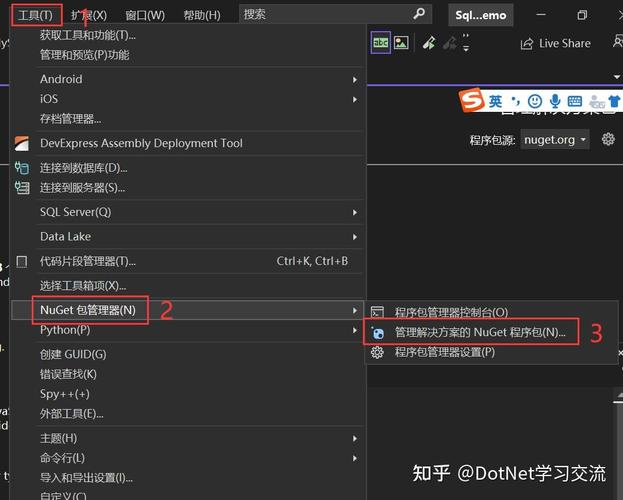The width and height of the screenshot is (623, 500).
Task: Click the abc text toolbar icon
Action: [x=381, y=42]
